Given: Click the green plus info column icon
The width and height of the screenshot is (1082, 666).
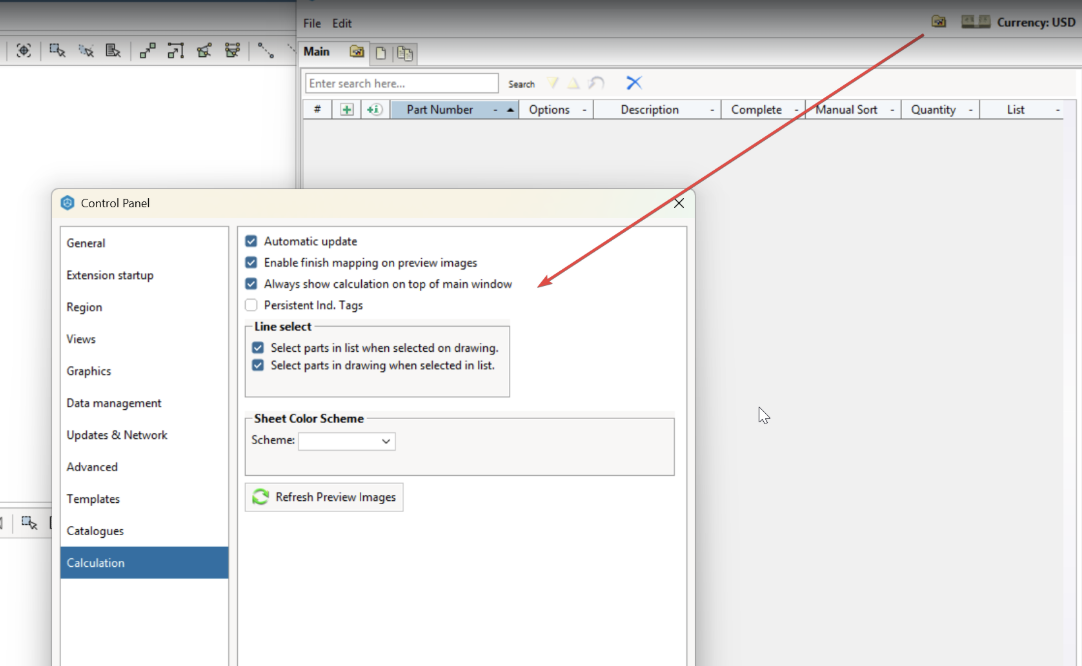Looking at the screenshot, I should click(374, 110).
